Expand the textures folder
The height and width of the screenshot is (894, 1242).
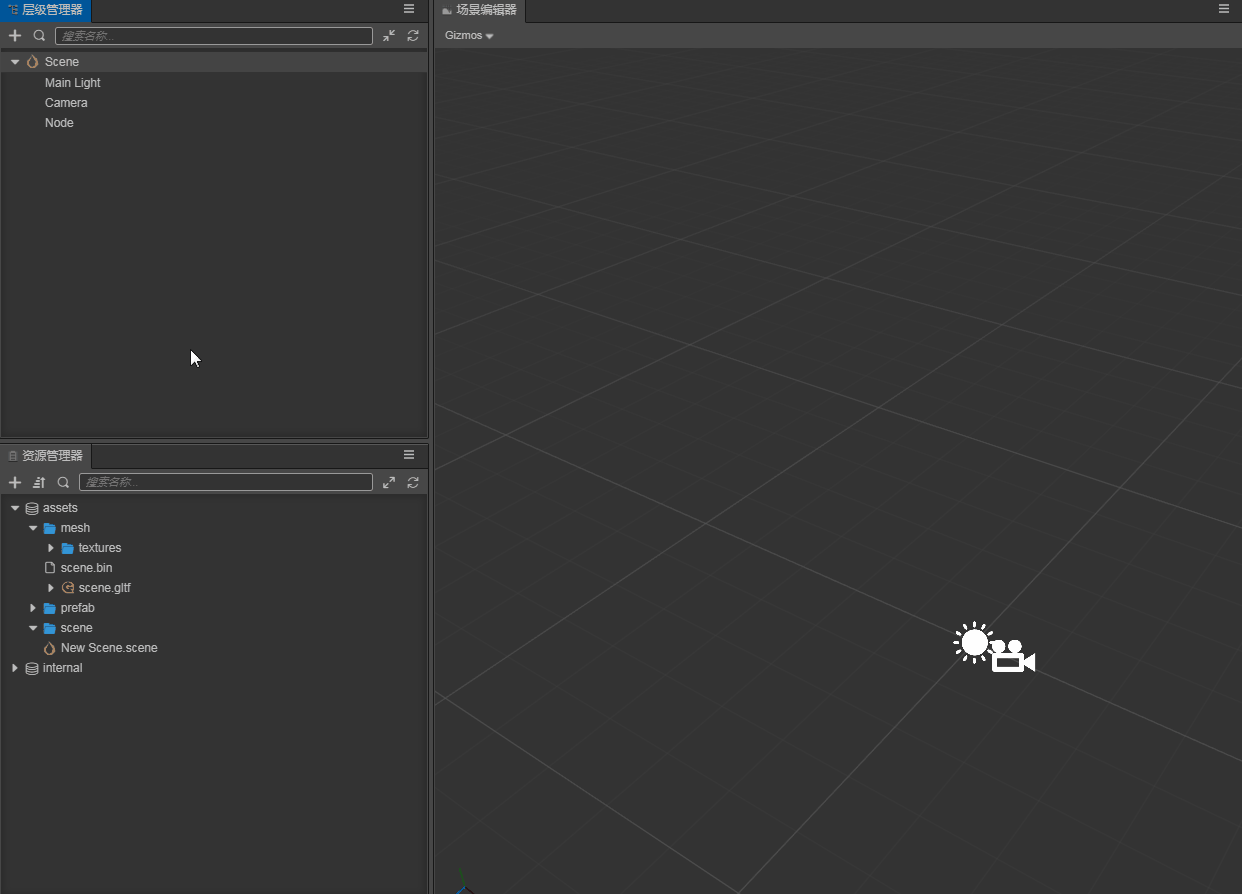coord(51,548)
